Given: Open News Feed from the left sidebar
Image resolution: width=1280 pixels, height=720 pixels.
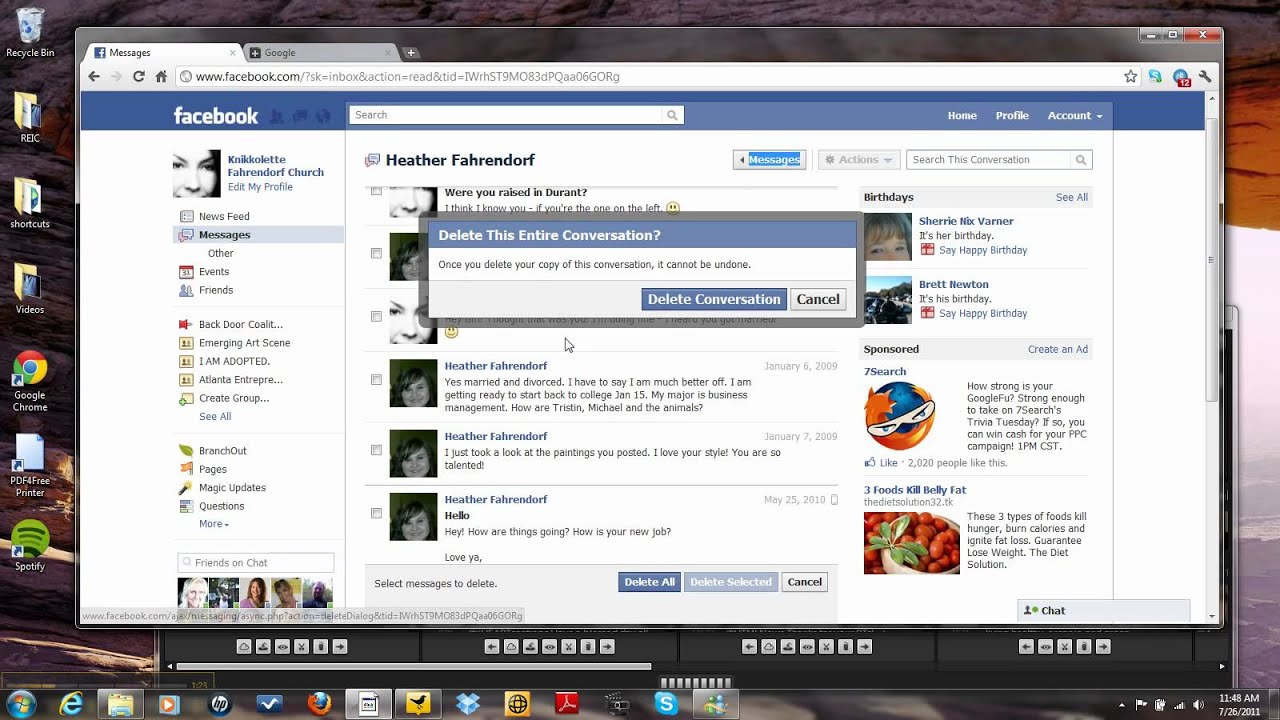Looking at the screenshot, I should [x=224, y=216].
